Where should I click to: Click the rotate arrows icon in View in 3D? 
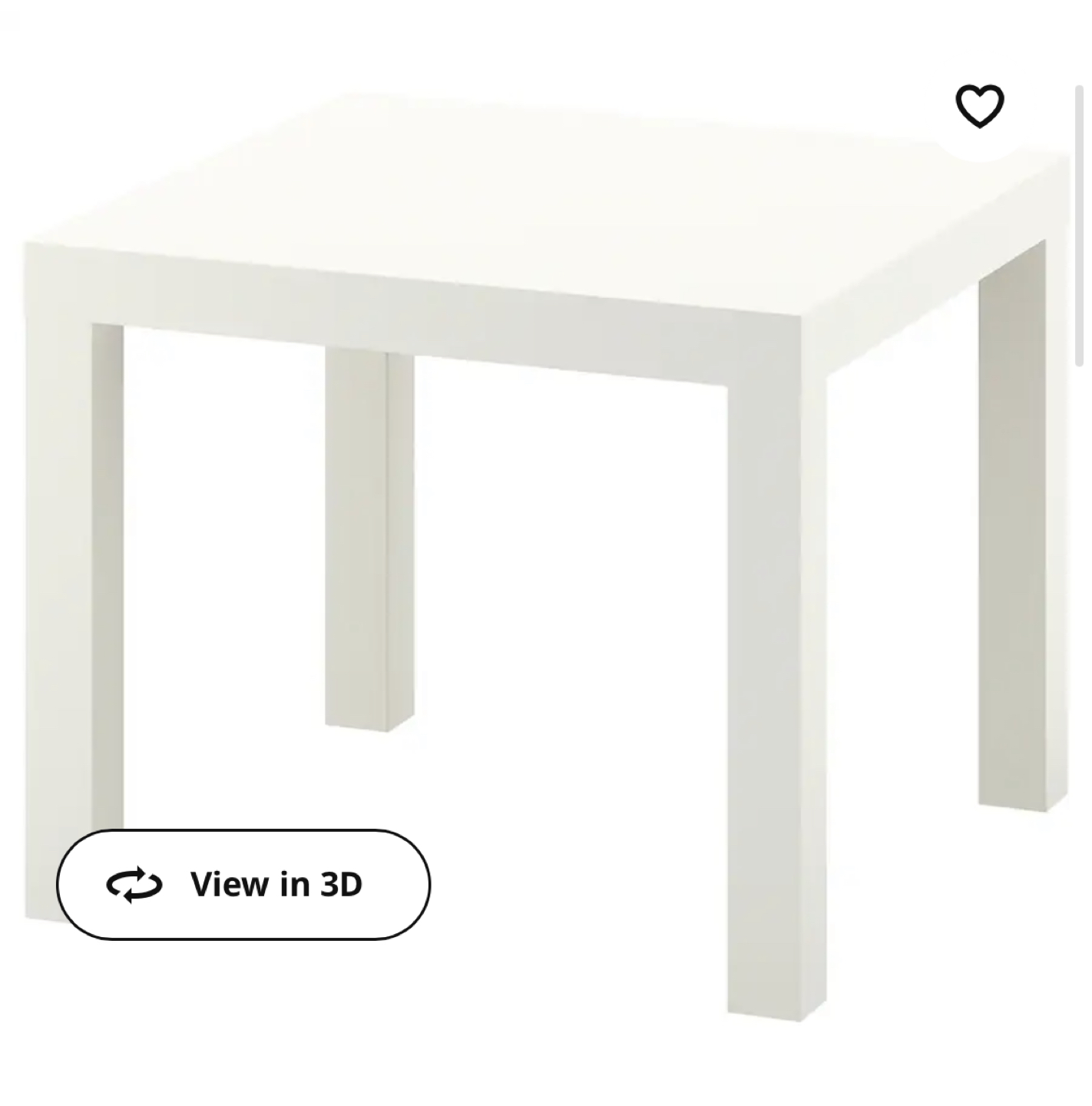point(134,885)
